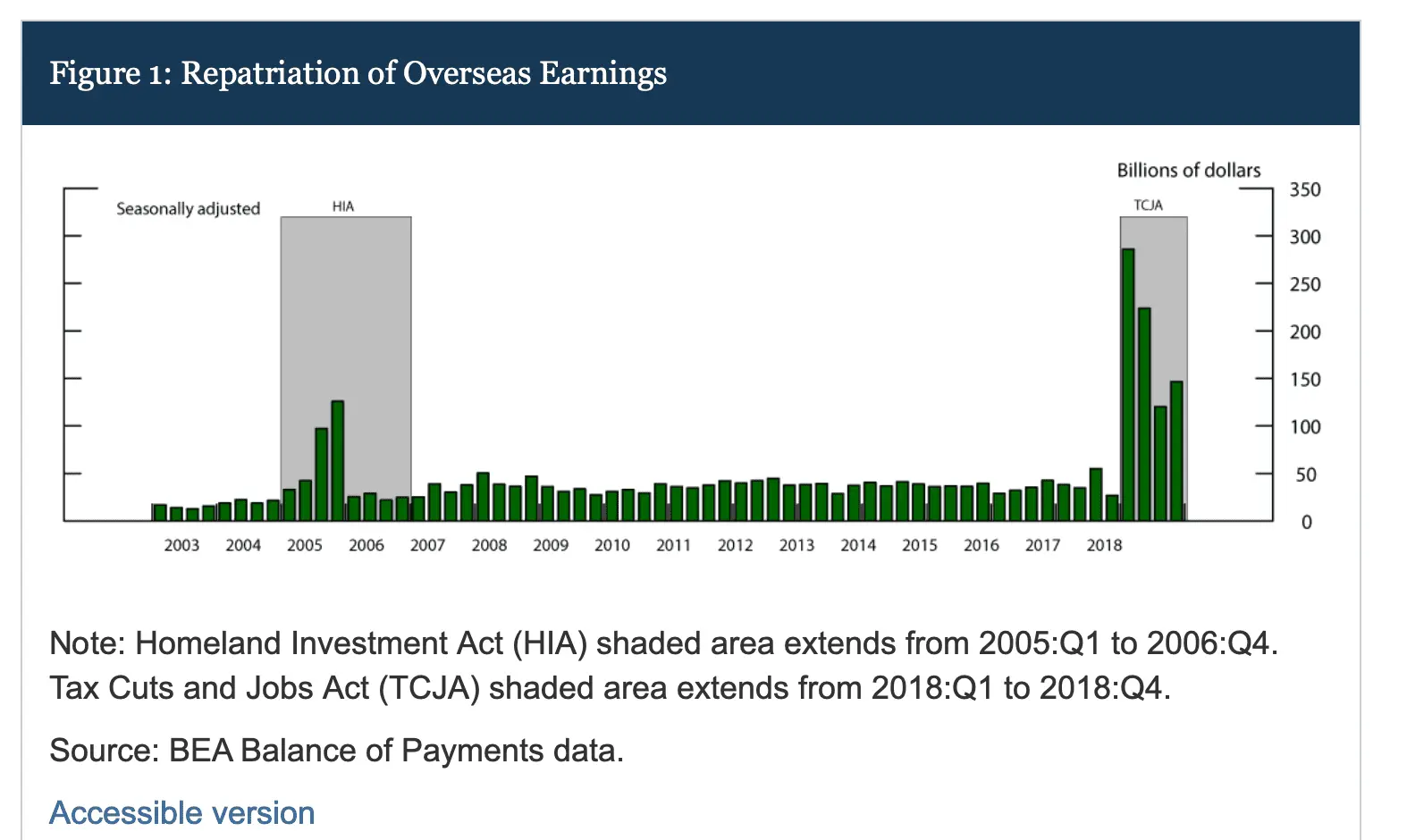
Task: Click the BEA Balance of Payments source text
Action: 336,751
